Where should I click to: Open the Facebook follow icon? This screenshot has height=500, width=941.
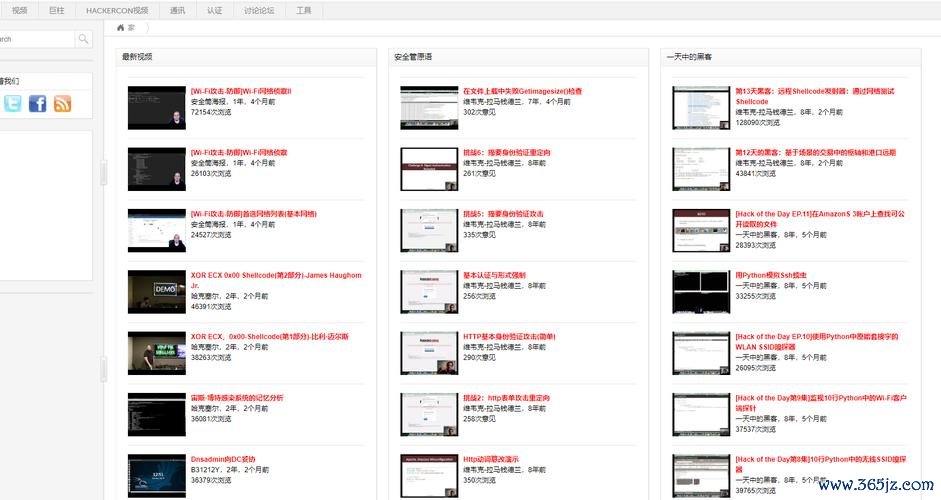[37, 103]
